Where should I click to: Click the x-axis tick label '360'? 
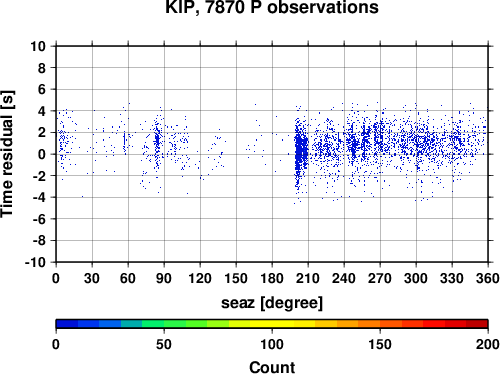(488, 278)
